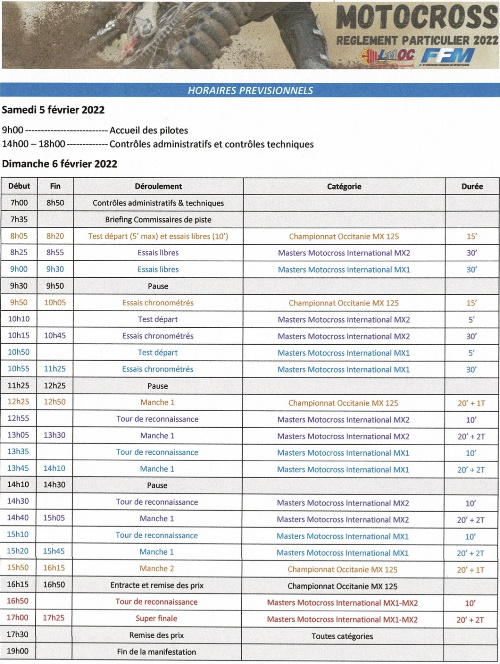Screen dimensions: 500x664
Task: Click 'Essais chronométrés' in the 10h15 row
Action: click(158, 336)
